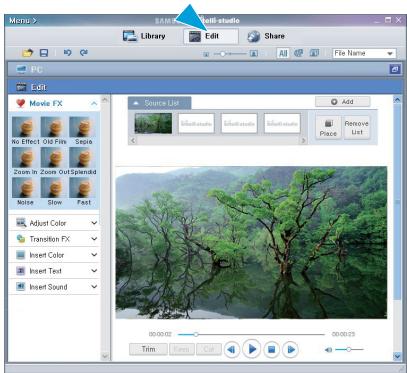
Task: Expand the Adjust Color section
Action: tap(54, 223)
